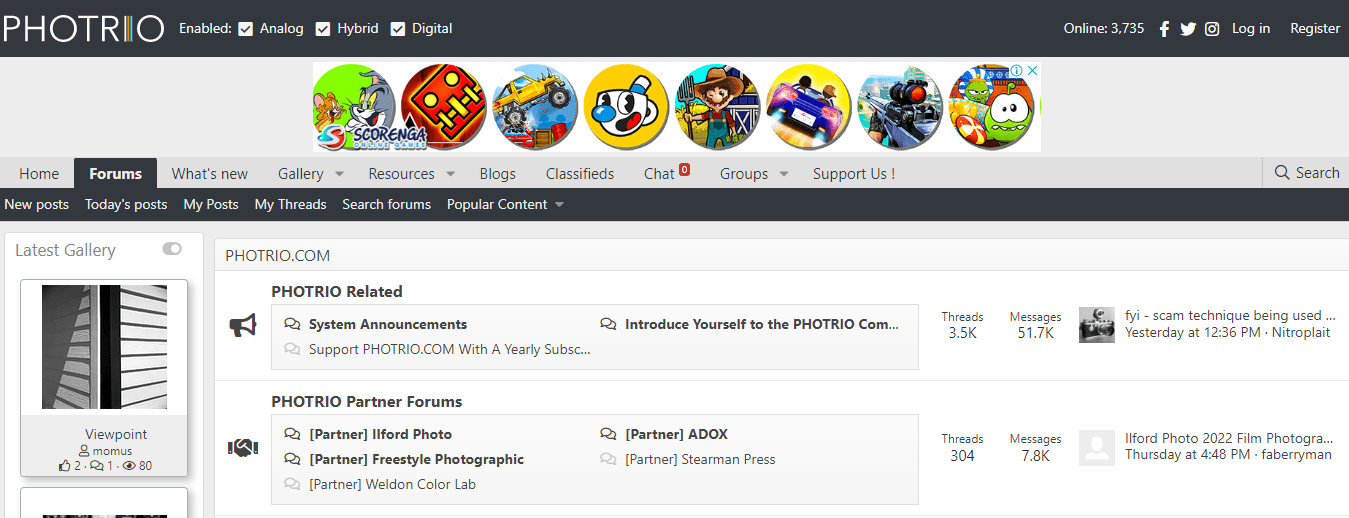Viewport: 1349px width, 518px height.
Task: Open the Instagram icon in header
Action: pos(1212,29)
